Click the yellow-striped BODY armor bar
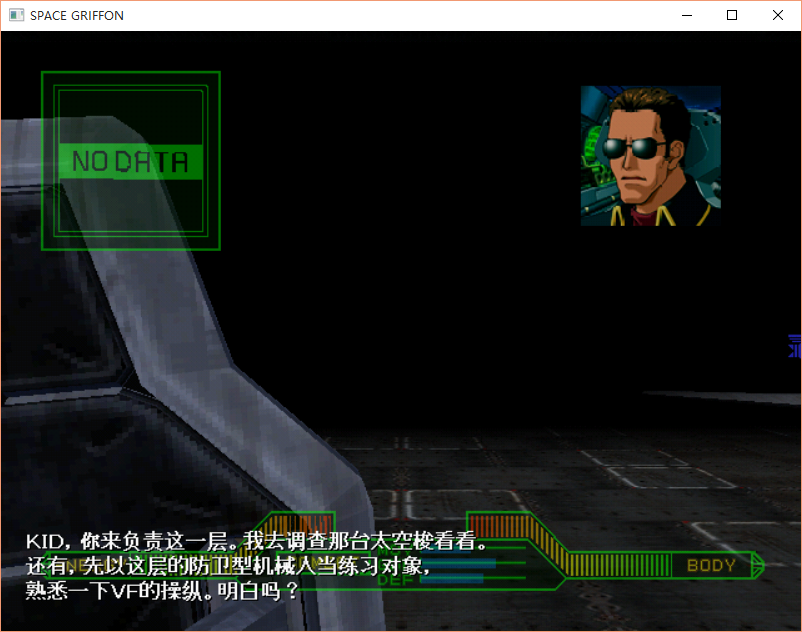802x632 pixels. coord(616,565)
